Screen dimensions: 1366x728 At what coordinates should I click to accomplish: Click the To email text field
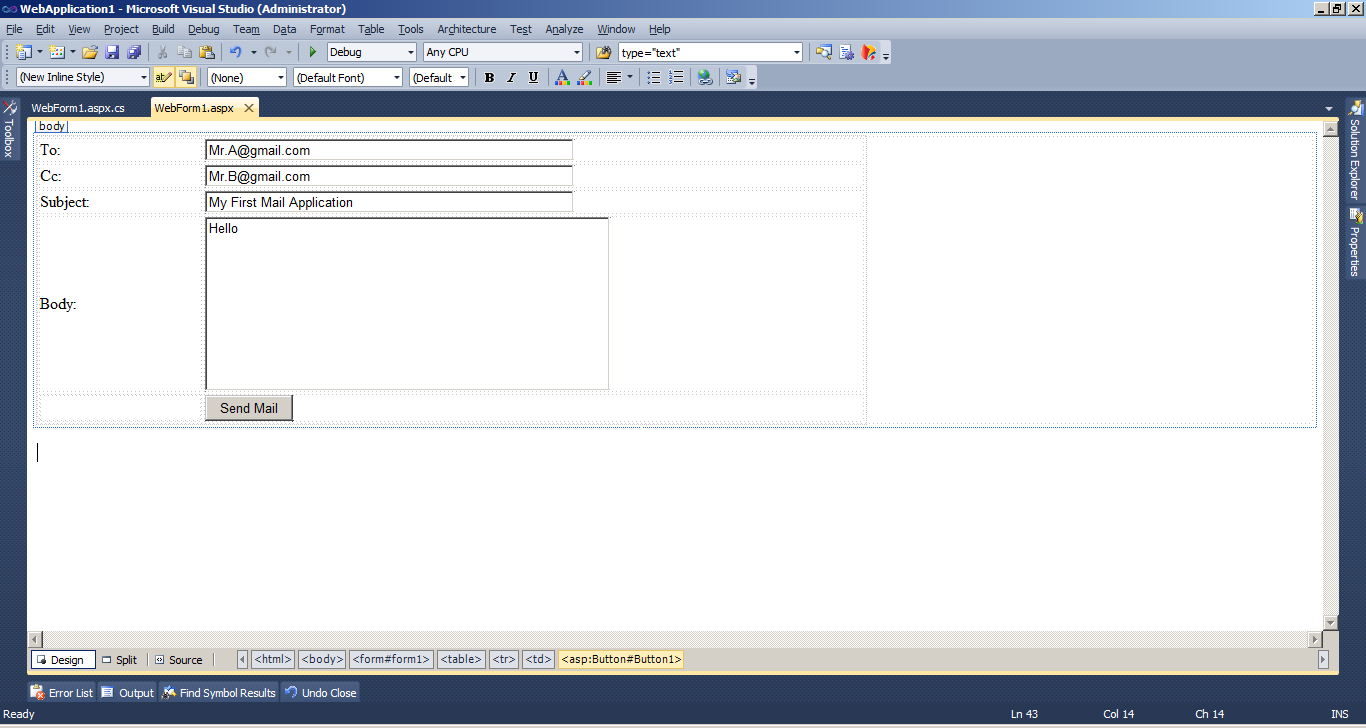click(389, 150)
